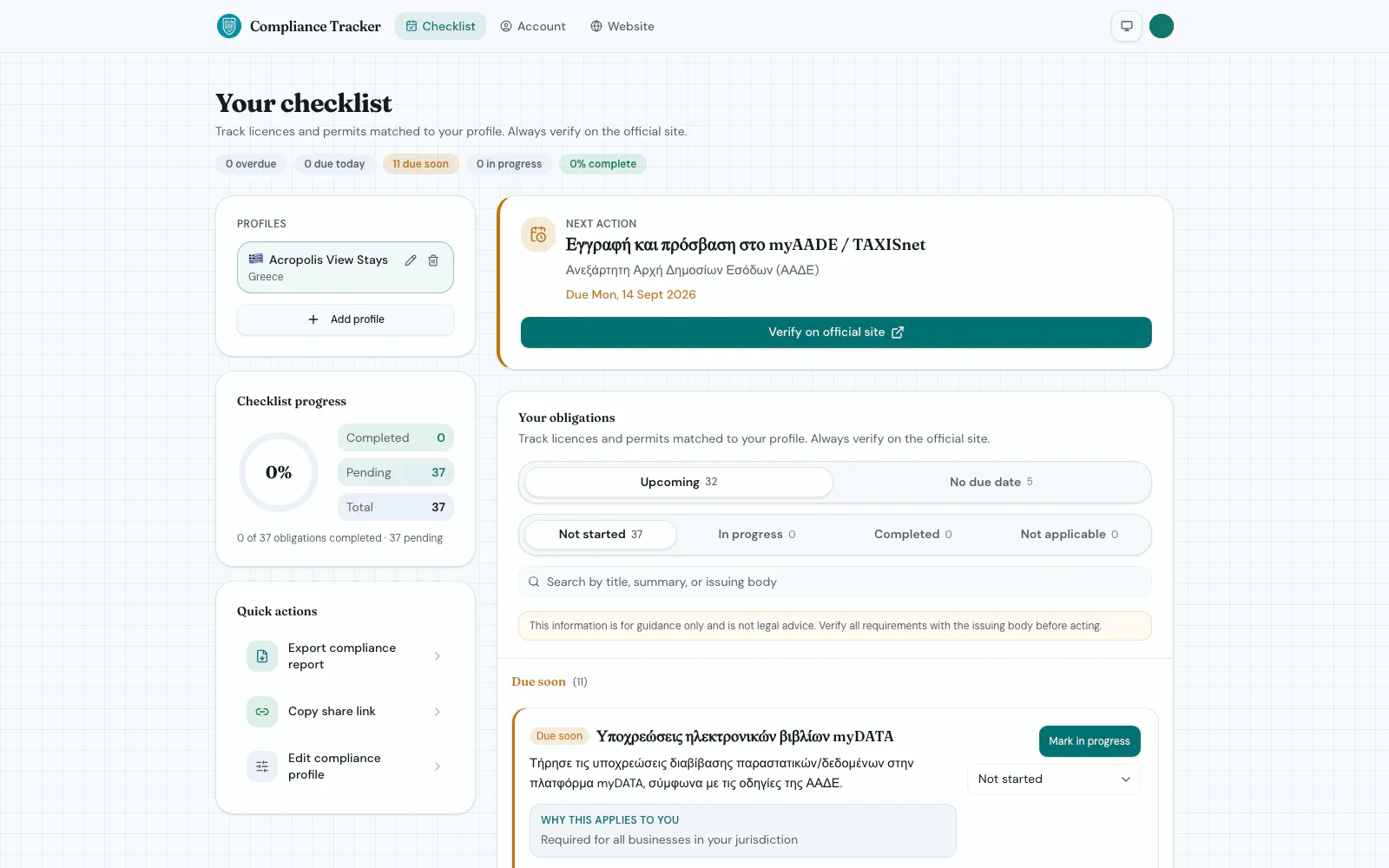Open the myDATA obligation title
The width and height of the screenshot is (1389, 868).
pyautogui.click(x=745, y=736)
